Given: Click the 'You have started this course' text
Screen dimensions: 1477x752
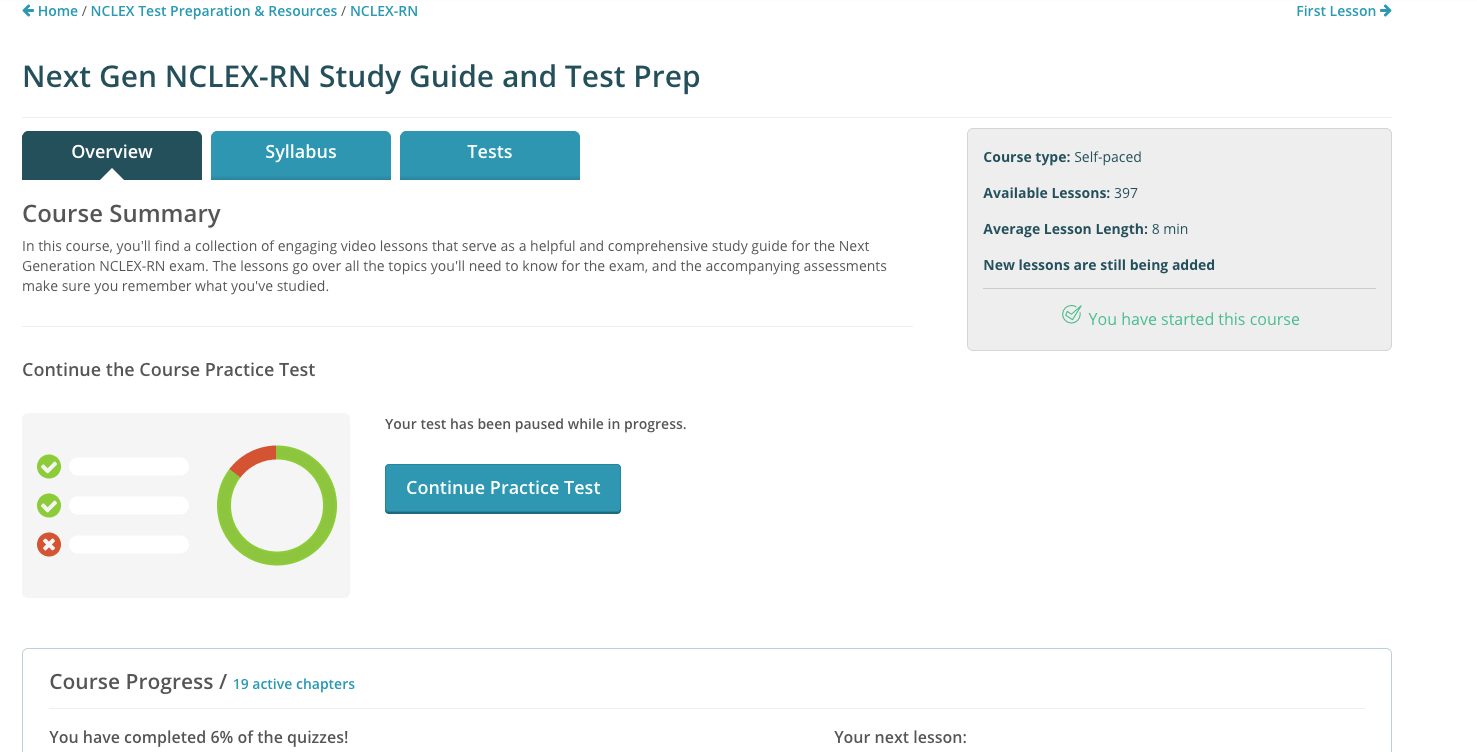Looking at the screenshot, I should tap(1194, 319).
